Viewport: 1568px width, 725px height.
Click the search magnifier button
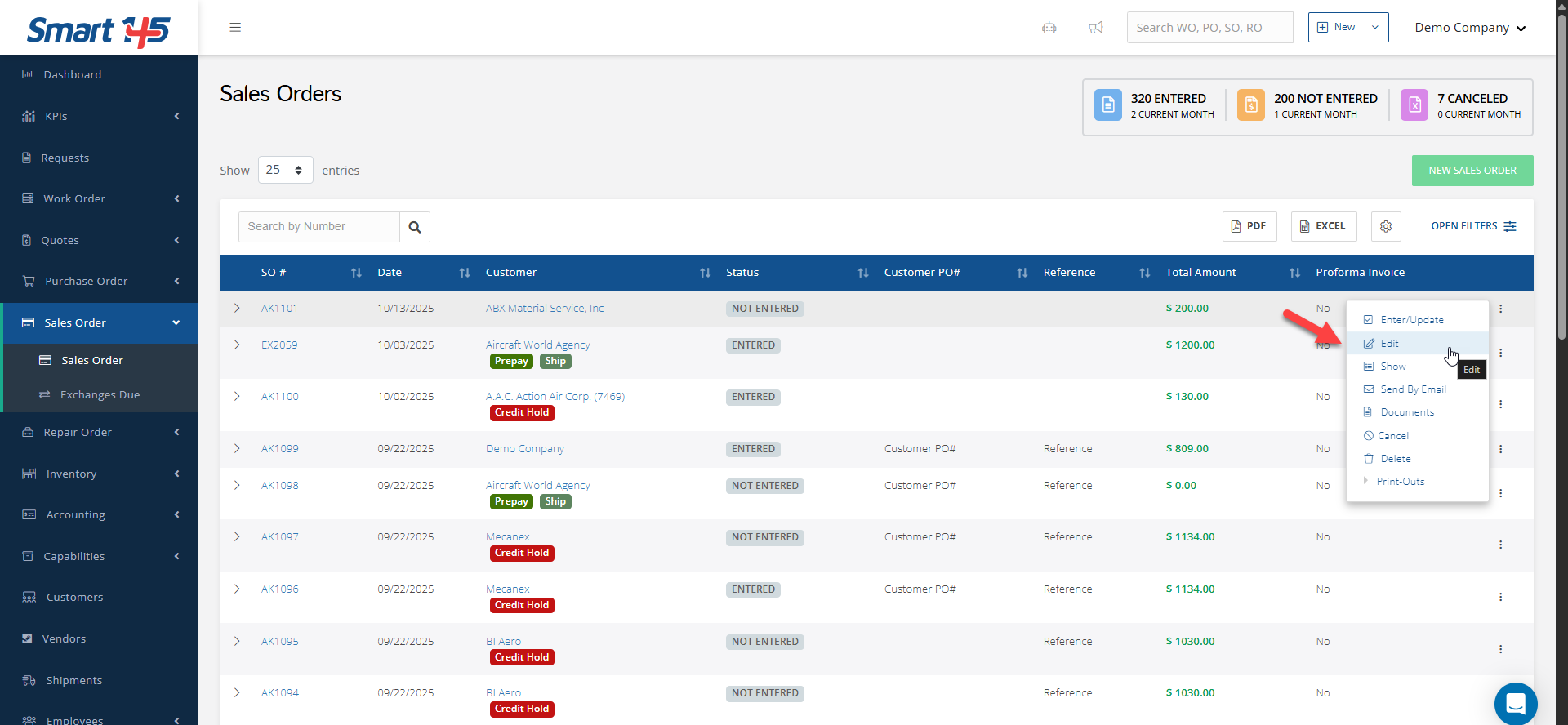(x=415, y=227)
